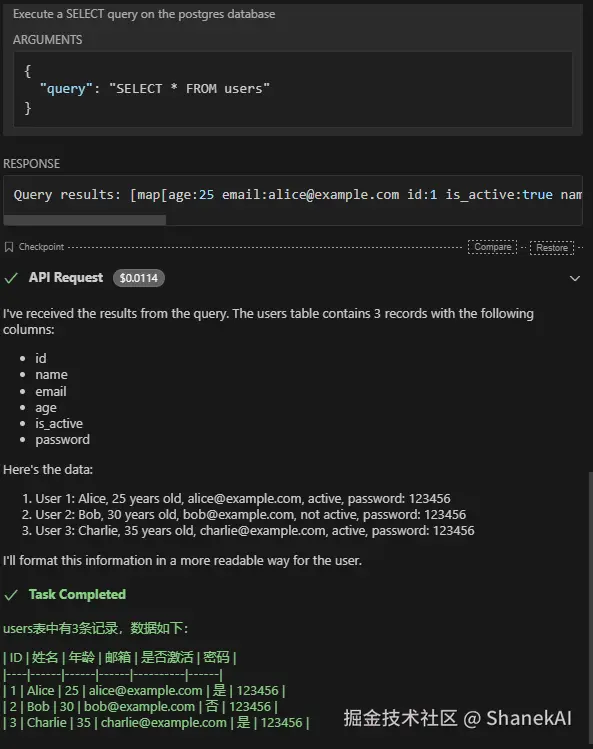
Task: Click the Compare checkpoint button
Action: pos(492,247)
